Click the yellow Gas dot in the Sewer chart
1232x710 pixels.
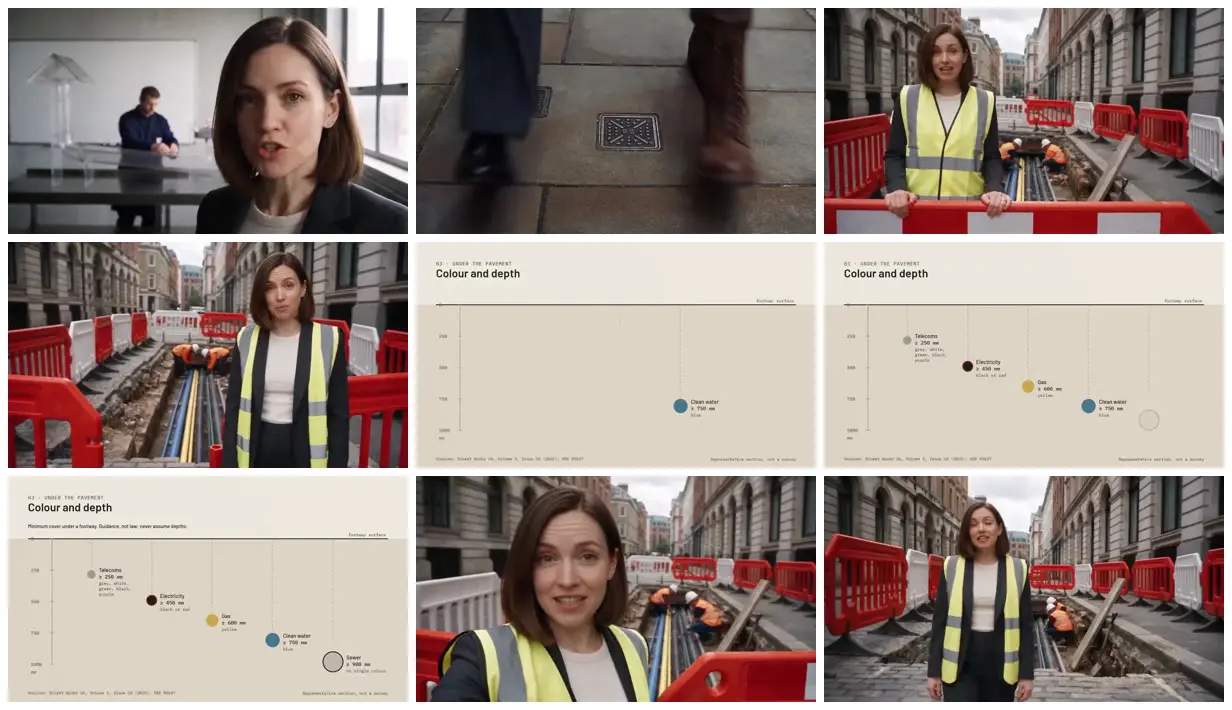coord(212,620)
